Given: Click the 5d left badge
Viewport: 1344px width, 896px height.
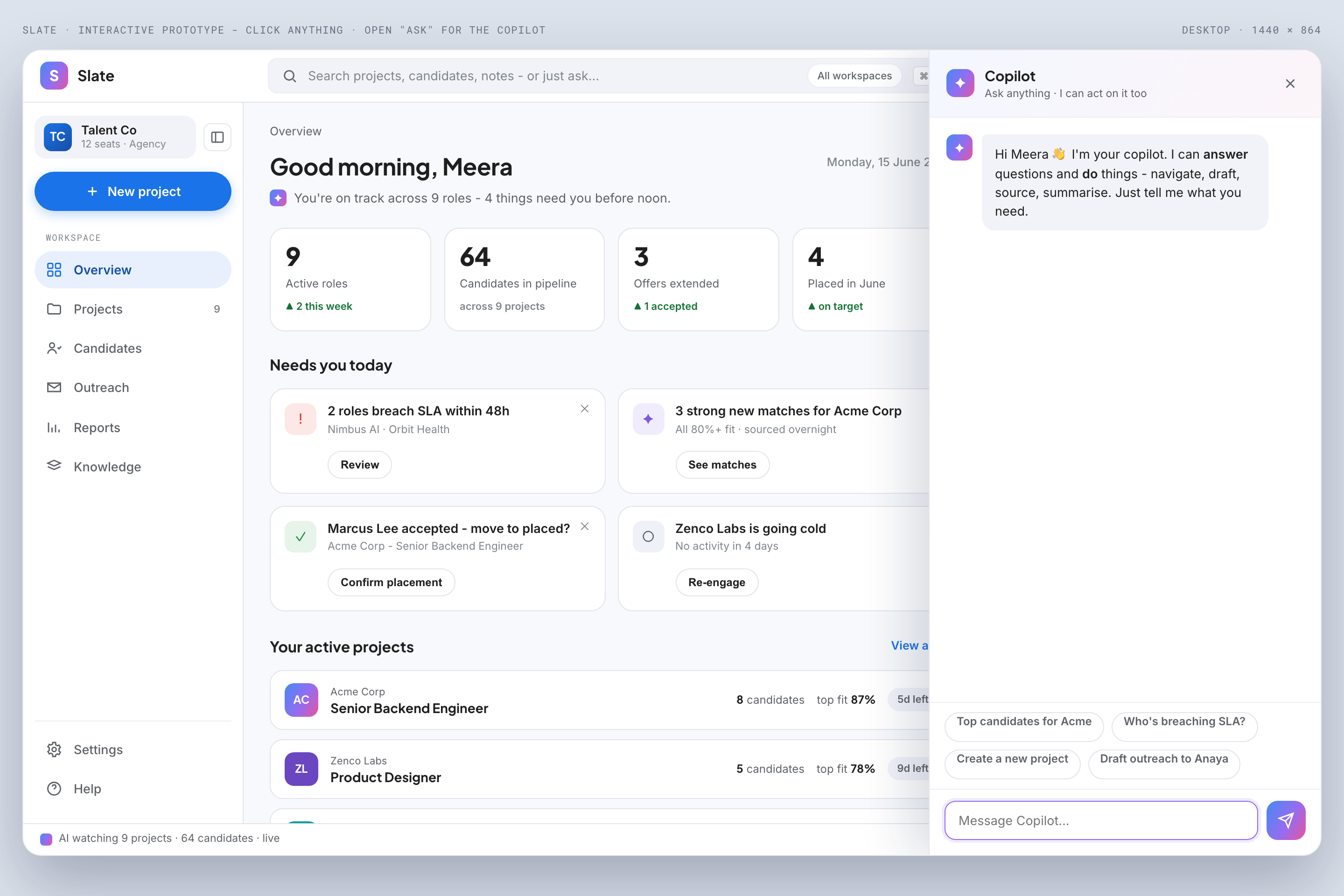Looking at the screenshot, I should tap(909, 700).
